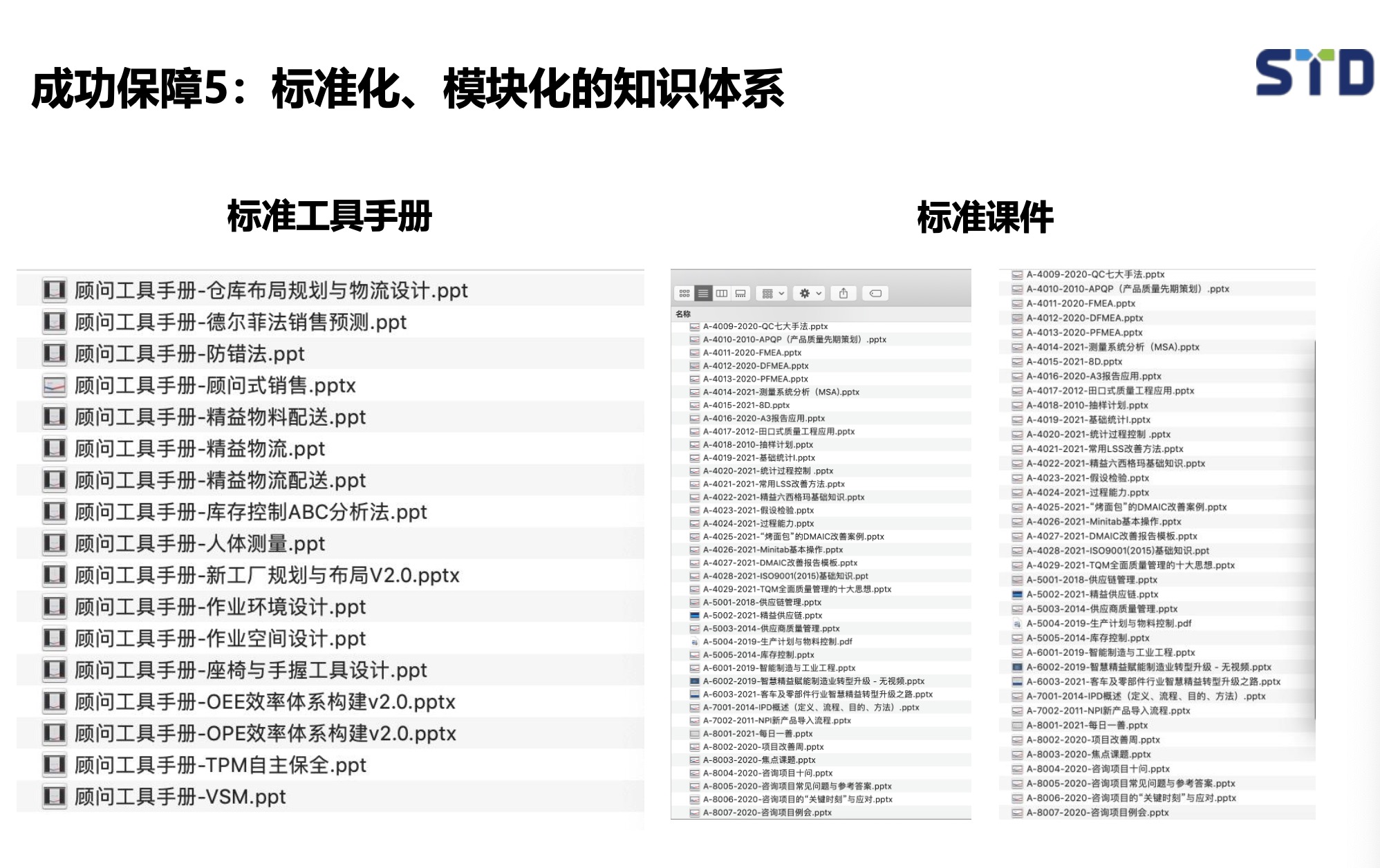This screenshot has width=1380, height=868.
Task: Click the file icon of 顾问工具手册-新工厂规划与布局V2.0.pptx
Action: pos(55,575)
